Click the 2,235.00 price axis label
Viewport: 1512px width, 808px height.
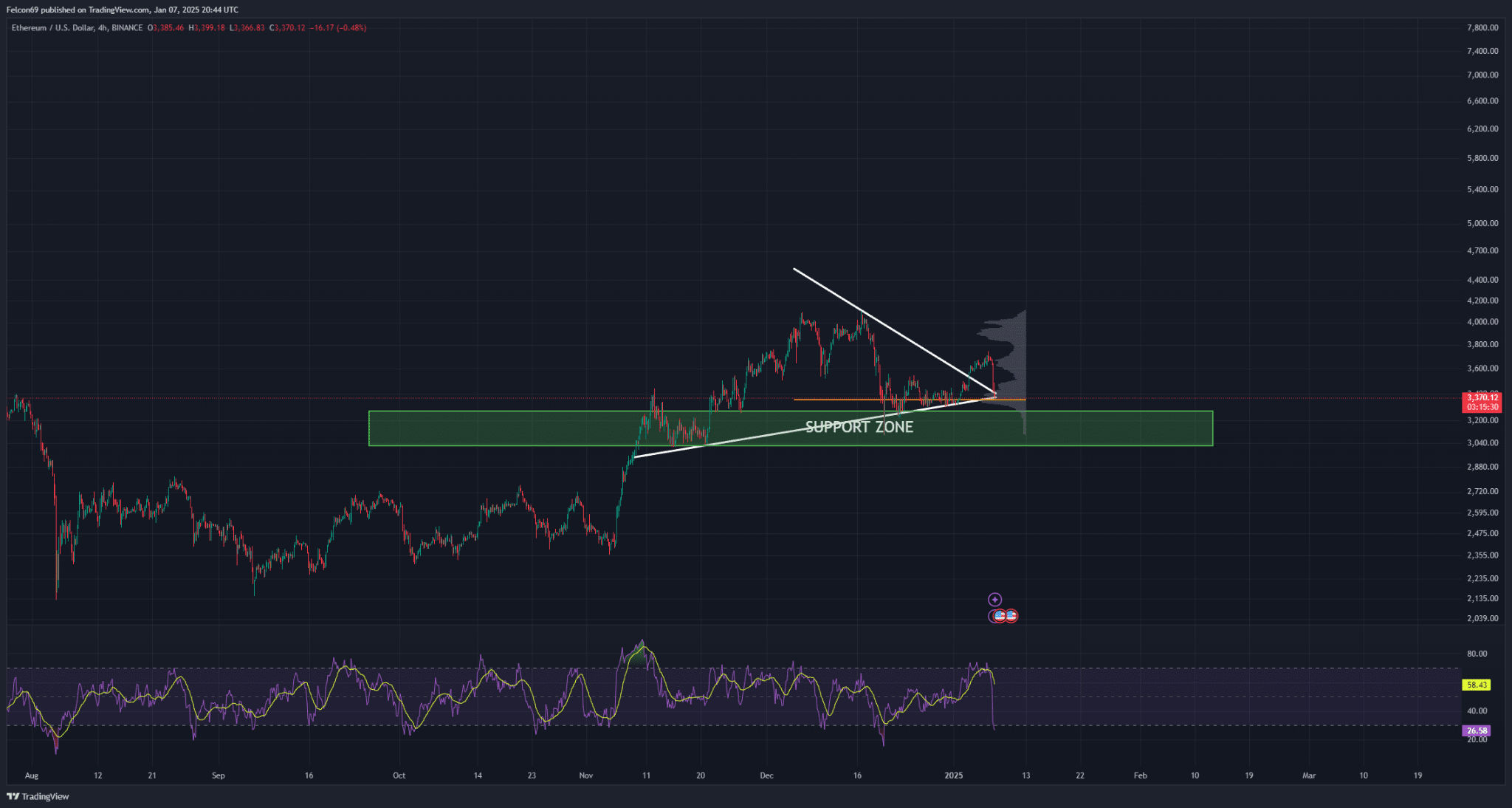[x=1482, y=578]
